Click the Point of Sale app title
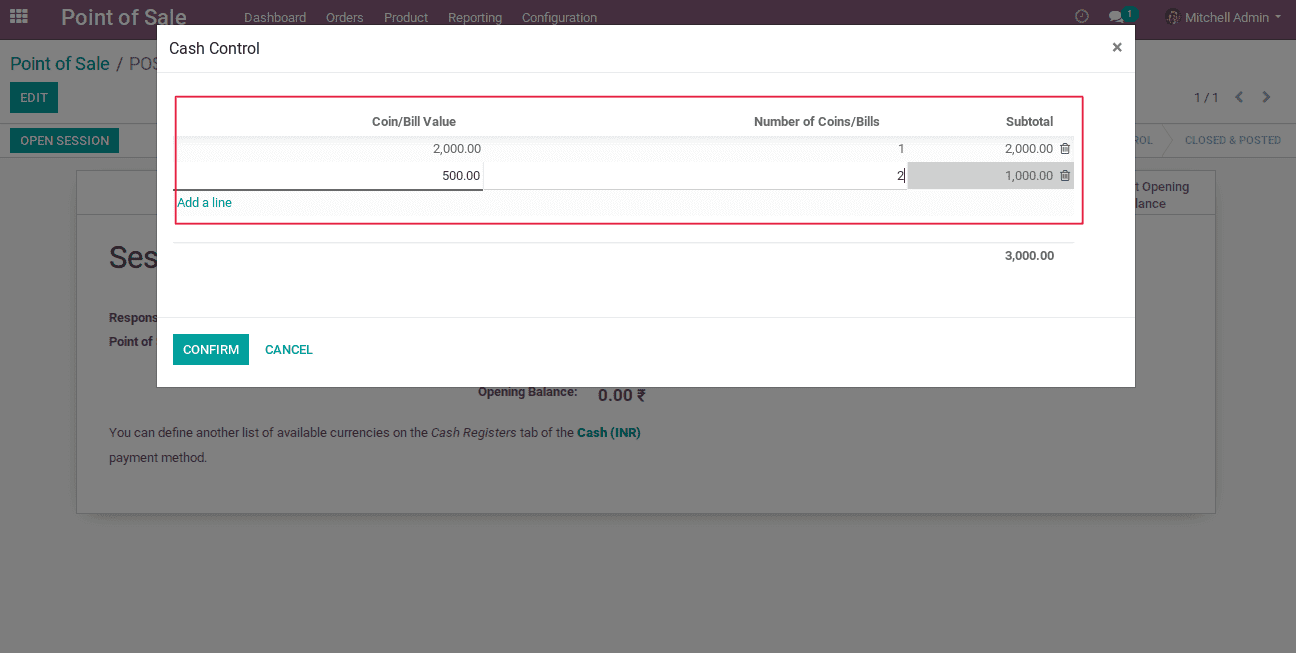This screenshot has width=1296, height=653. pos(124,17)
